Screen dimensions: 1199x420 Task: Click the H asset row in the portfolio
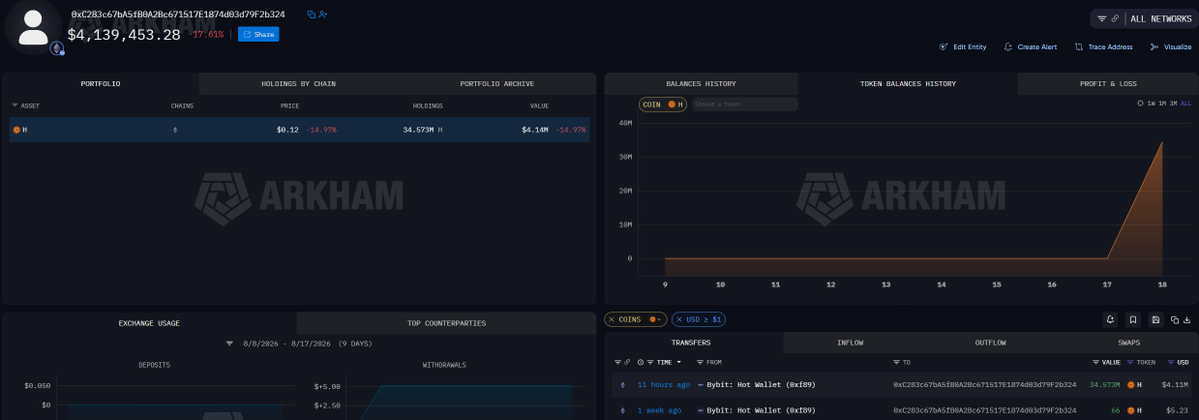click(x=299, y=130)
